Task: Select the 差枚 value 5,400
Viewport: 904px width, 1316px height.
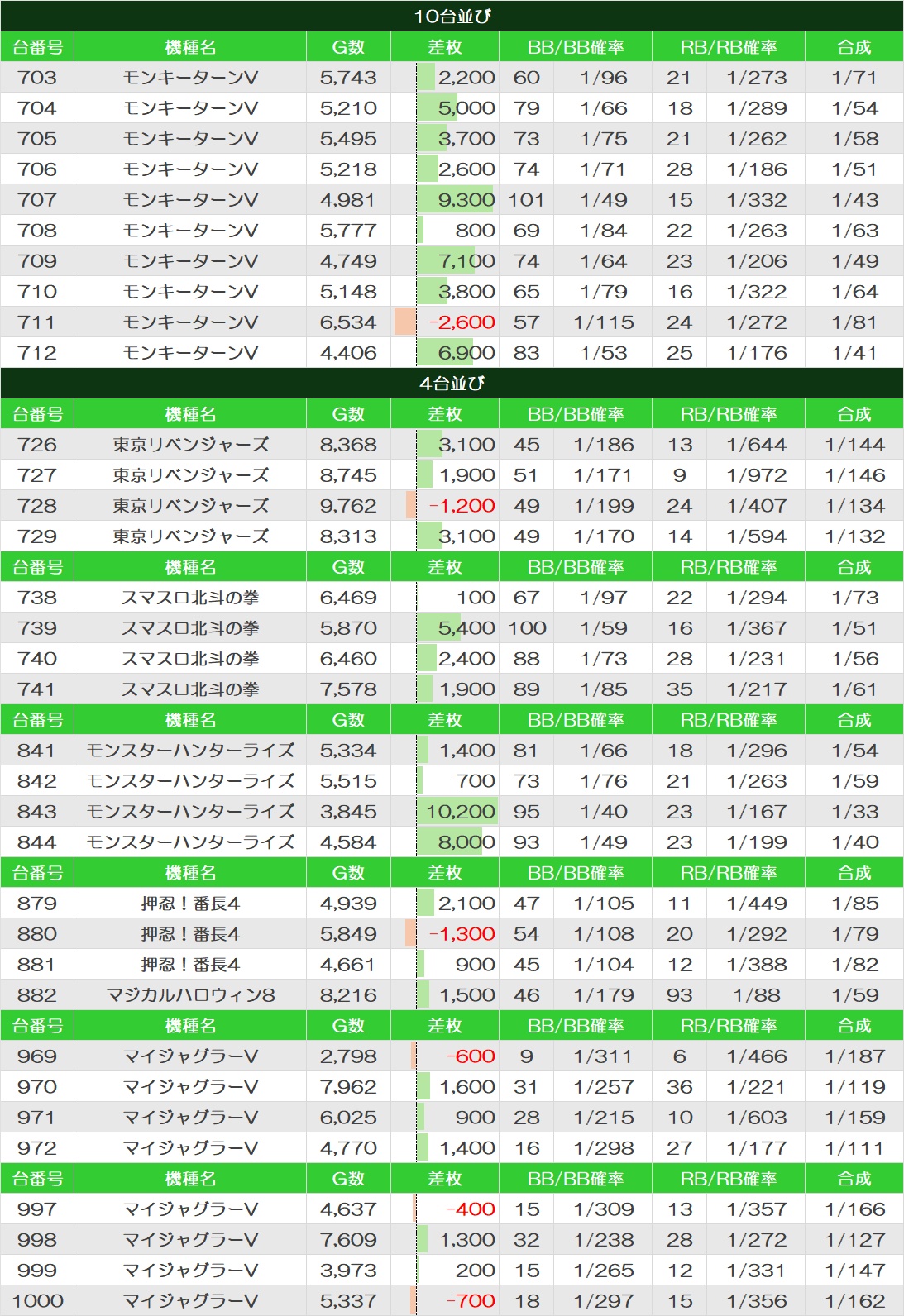Action: coord(466,628)
